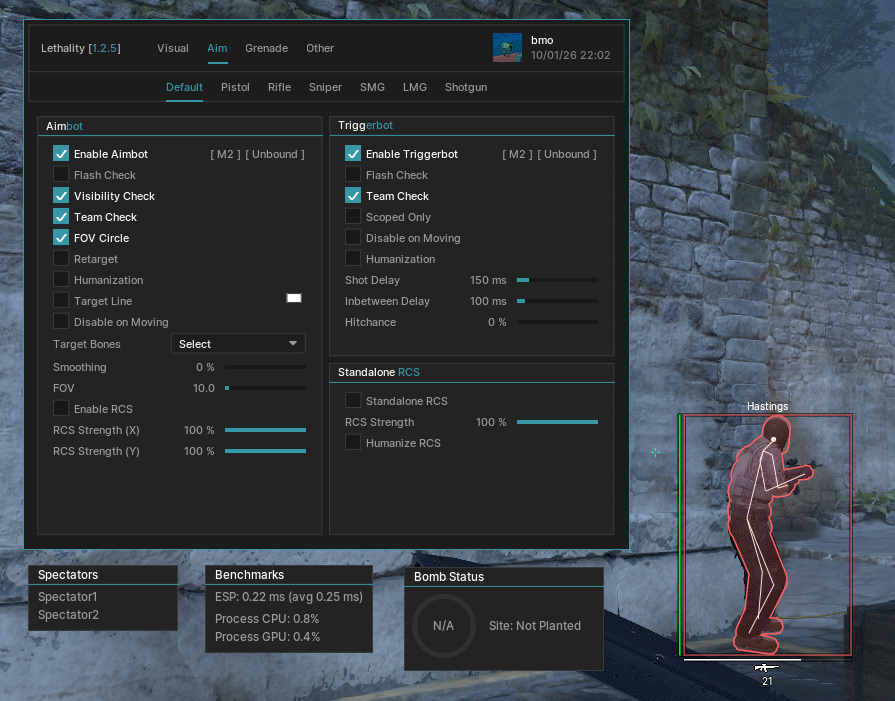Image resolution: width=895 pixels, height=701 pixels.
Task: Adjust Standalone RCS Strength slider
Action: (x=557, y=422)
